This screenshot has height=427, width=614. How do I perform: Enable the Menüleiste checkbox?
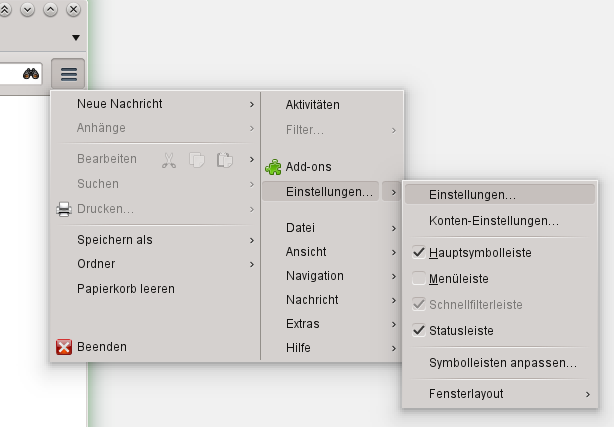(419, 279)
